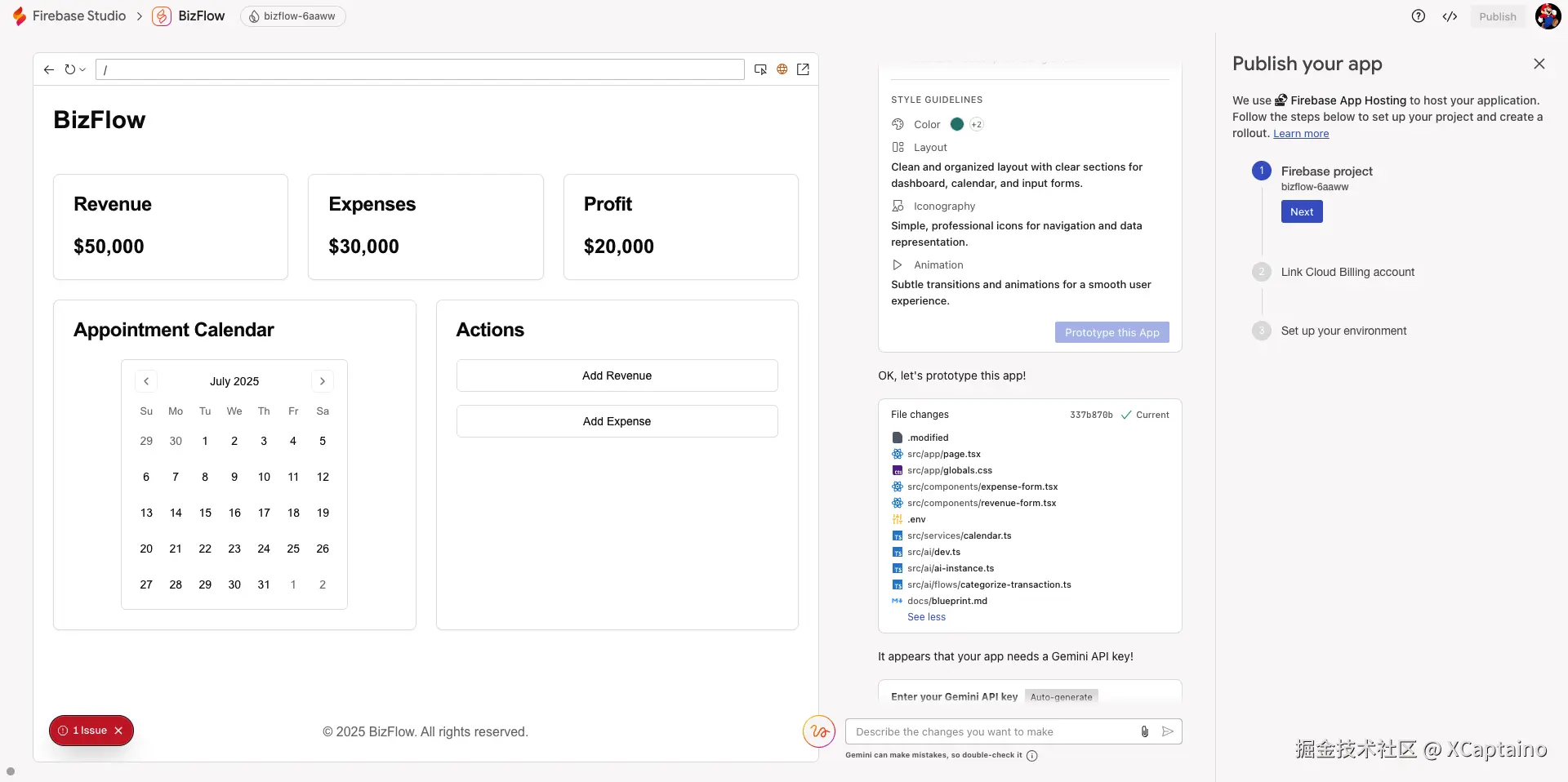The image size is (1568, 782).
Task: Open the Learn more link
Action: click(1301, 134)
